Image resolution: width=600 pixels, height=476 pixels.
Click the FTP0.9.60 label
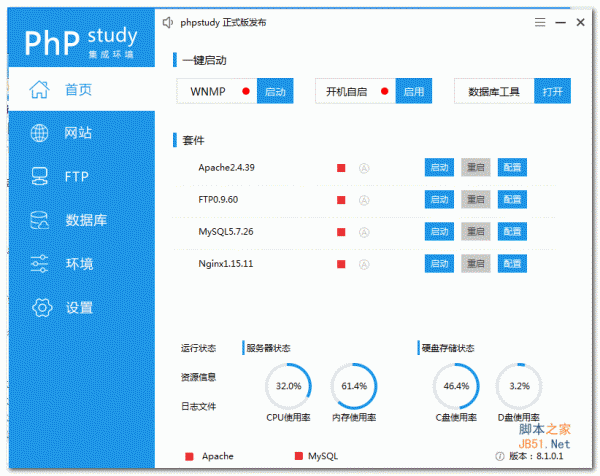point(218,200)
